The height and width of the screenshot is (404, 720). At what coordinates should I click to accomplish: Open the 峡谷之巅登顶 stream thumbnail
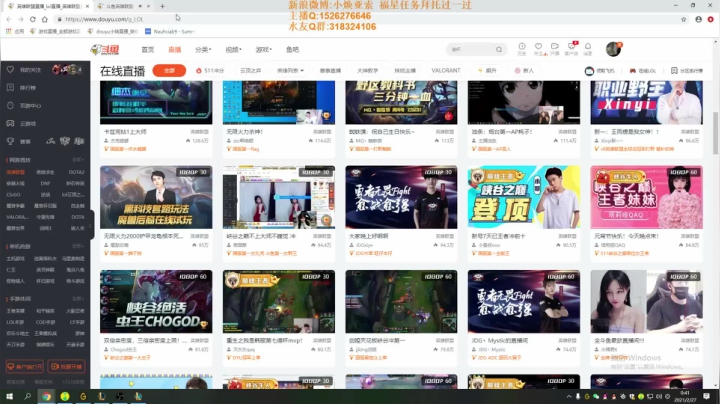(523, 197)
